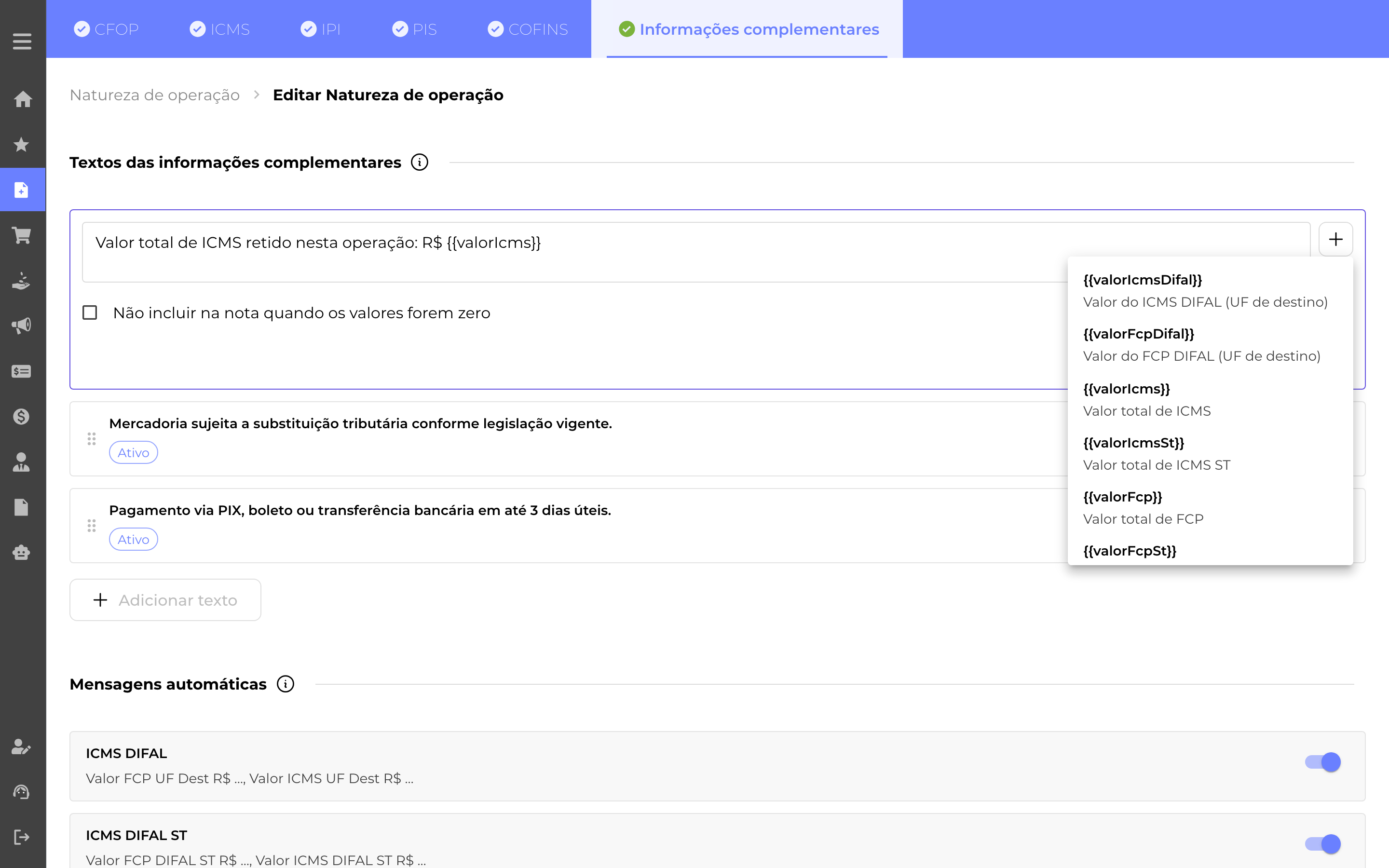Click the plus variable insert button
Screen dimensions: 1389x868
(x=1335, y=239)
